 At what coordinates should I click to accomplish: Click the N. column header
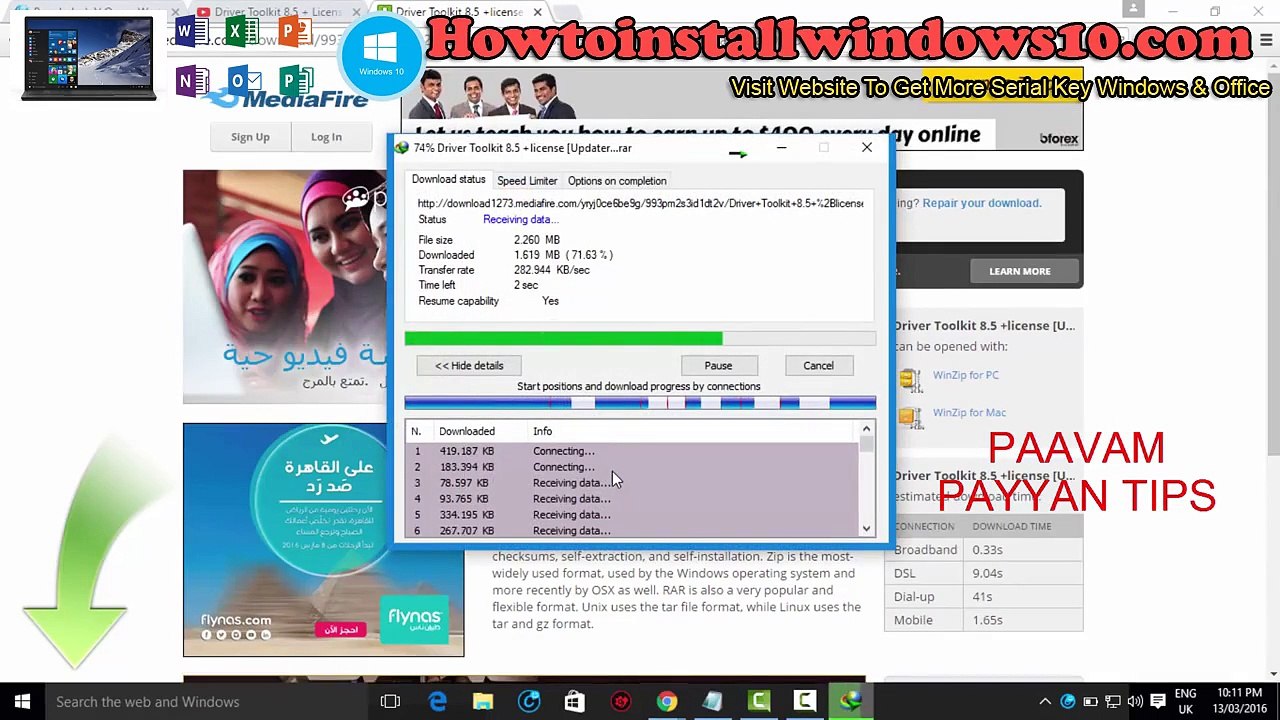point(416,431)
